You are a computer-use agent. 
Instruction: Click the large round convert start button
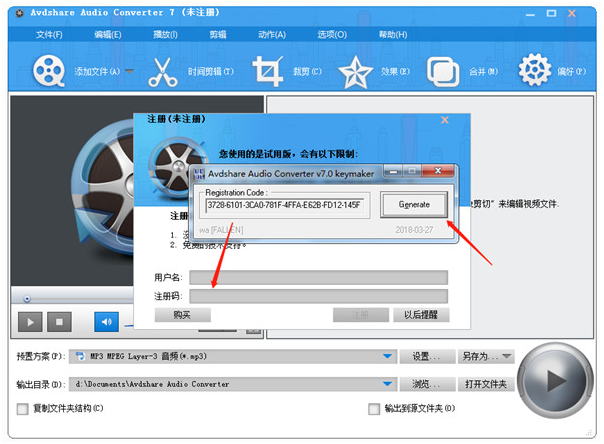[x=555, y=380]
